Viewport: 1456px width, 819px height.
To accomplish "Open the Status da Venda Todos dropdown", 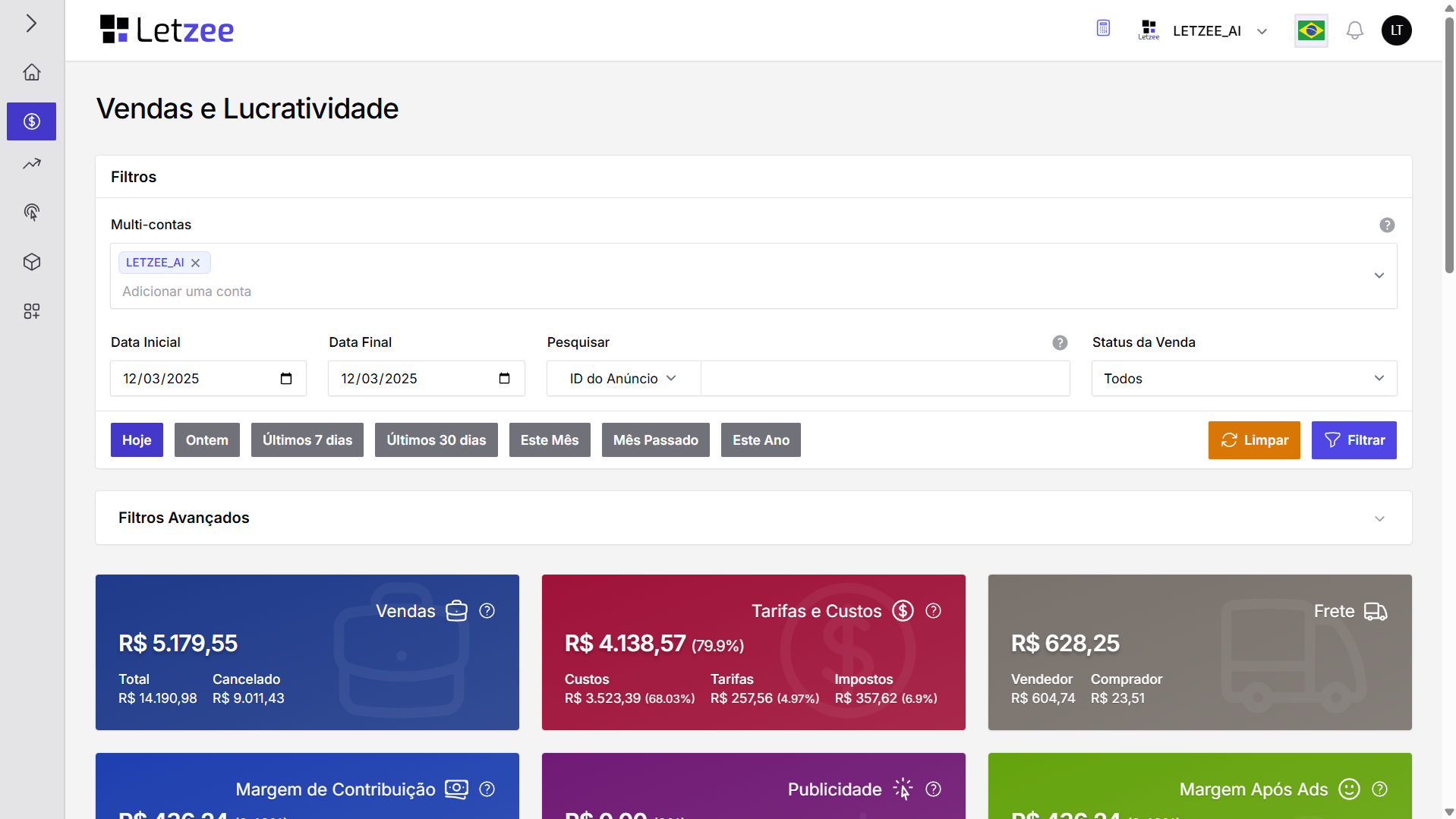I will [x=1244, y=379].
